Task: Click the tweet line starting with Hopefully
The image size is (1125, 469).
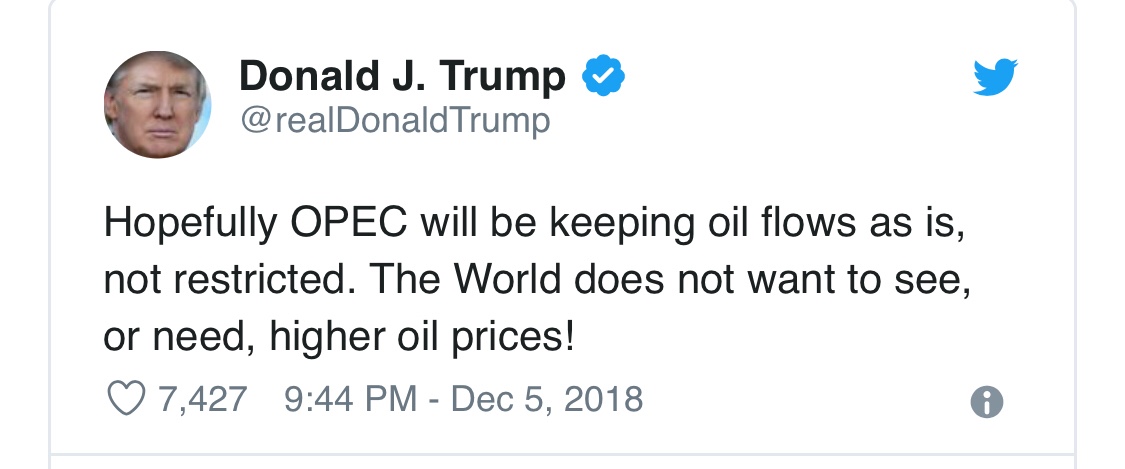Action: coord(535,224)
